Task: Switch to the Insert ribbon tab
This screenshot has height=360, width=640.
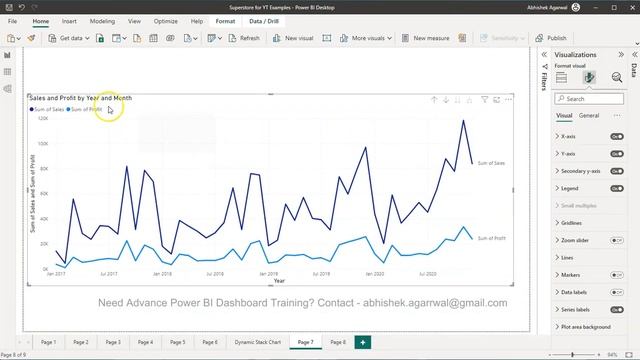Action: 69,21
